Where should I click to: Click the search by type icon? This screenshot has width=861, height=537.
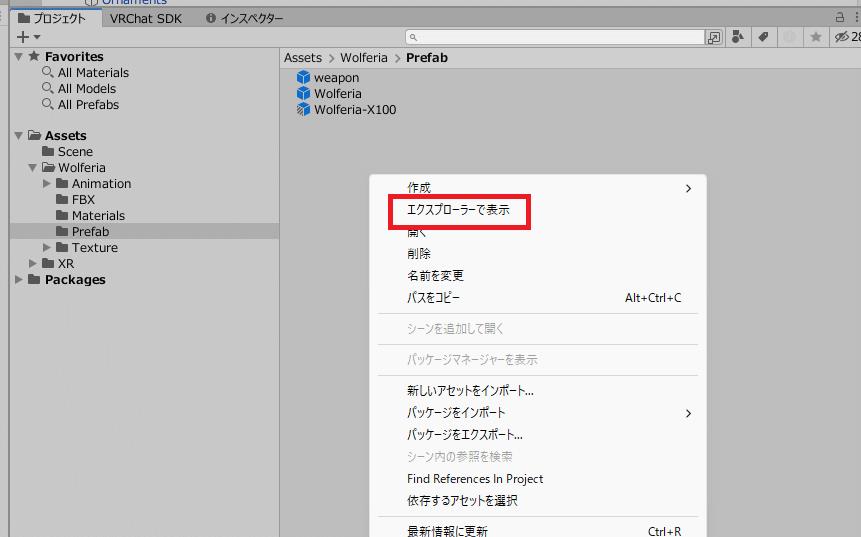(738, 37)
